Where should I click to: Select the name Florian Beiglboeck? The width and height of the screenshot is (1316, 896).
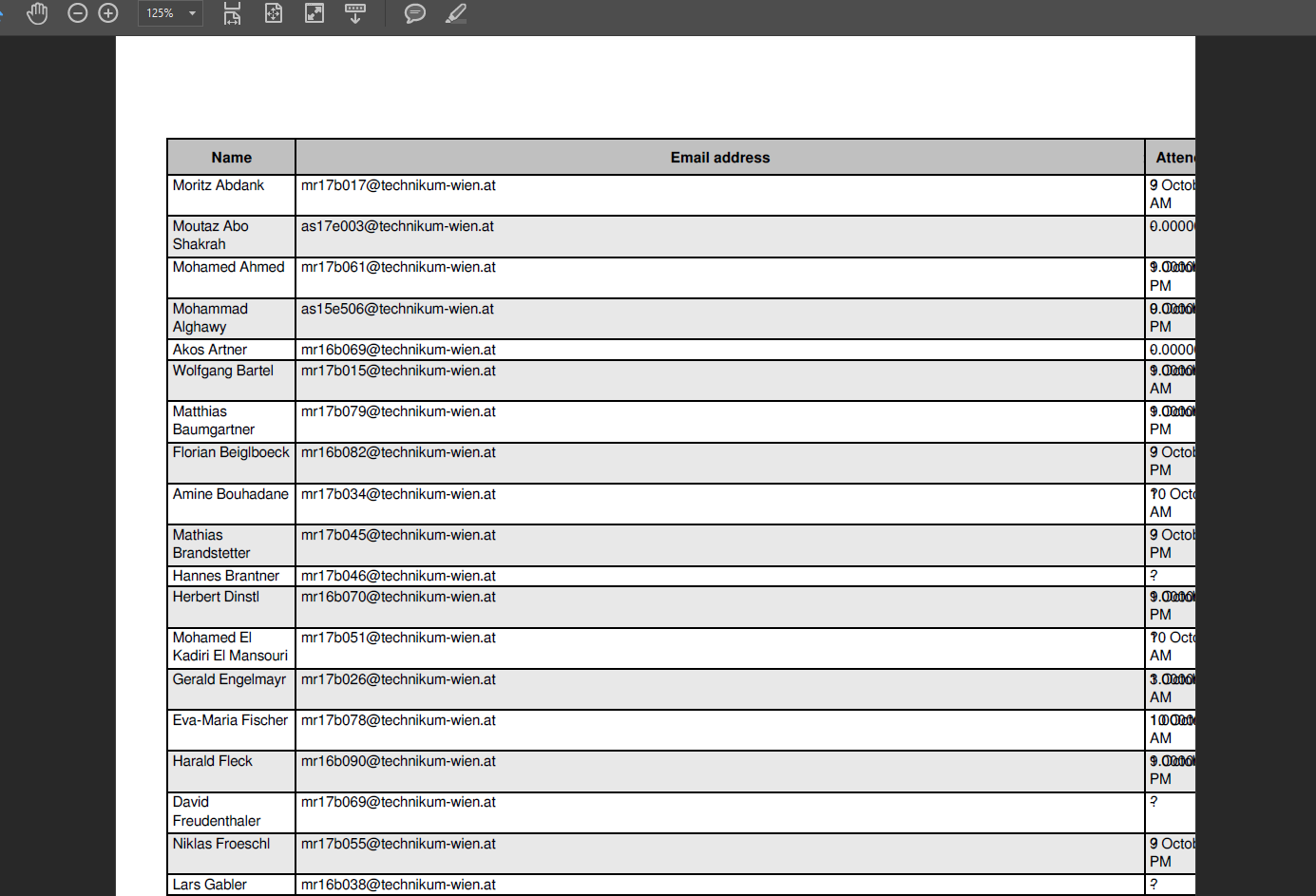pyautogui.click(x=231, y=452)
